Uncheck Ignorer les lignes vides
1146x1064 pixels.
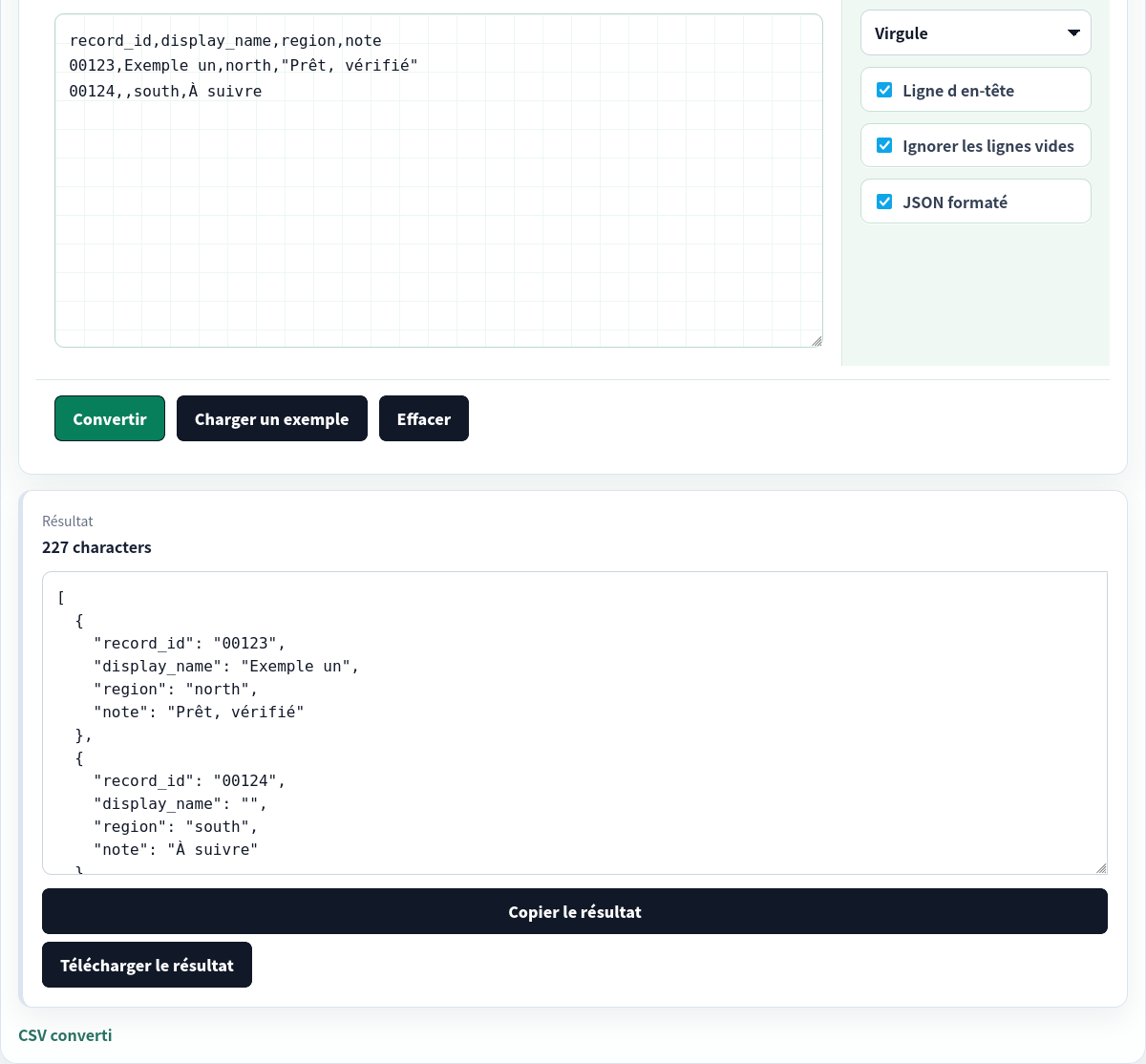tap(884, 145)
